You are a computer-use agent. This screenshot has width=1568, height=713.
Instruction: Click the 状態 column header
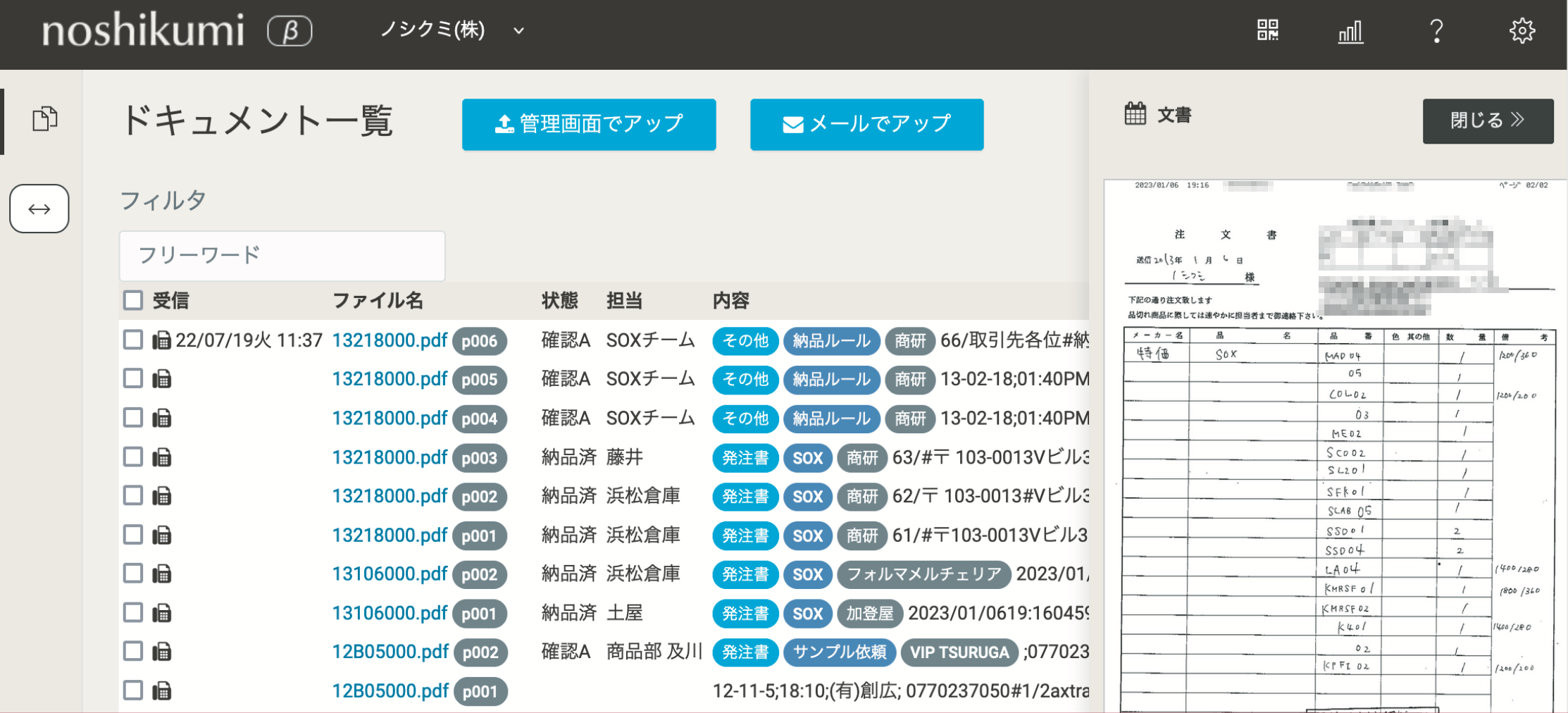click(559, 301)
